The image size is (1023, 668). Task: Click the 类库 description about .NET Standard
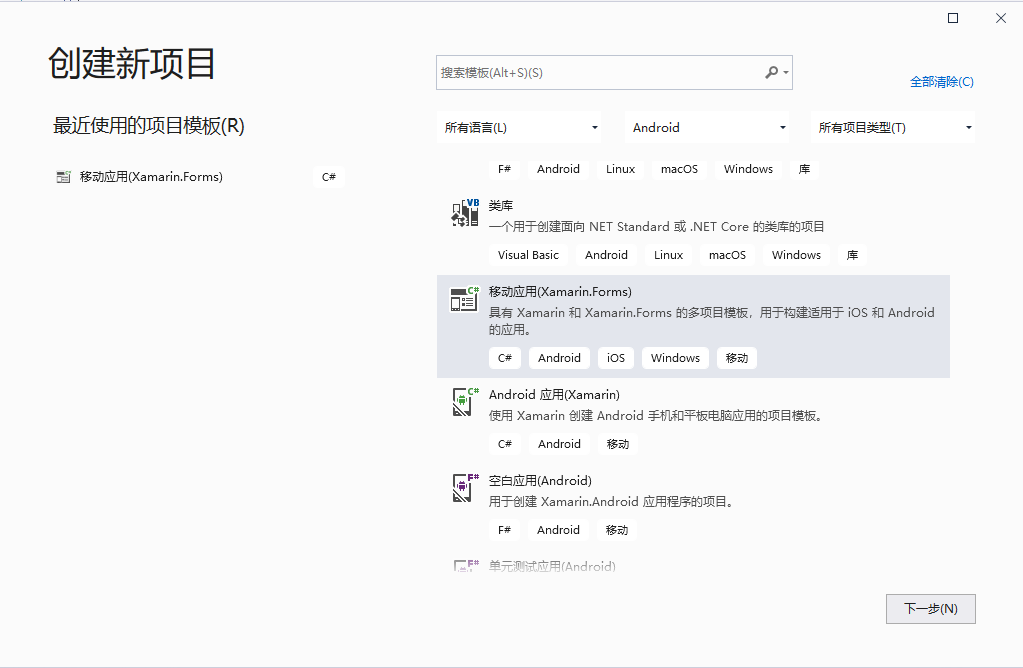pyautogui.click(x=656, y=227)
